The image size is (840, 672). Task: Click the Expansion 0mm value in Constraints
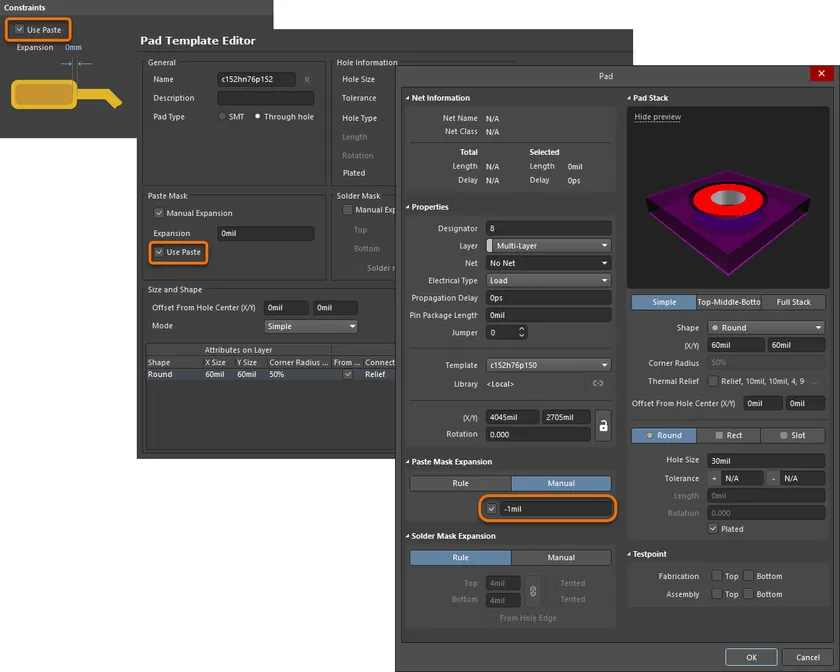[73, 47]
